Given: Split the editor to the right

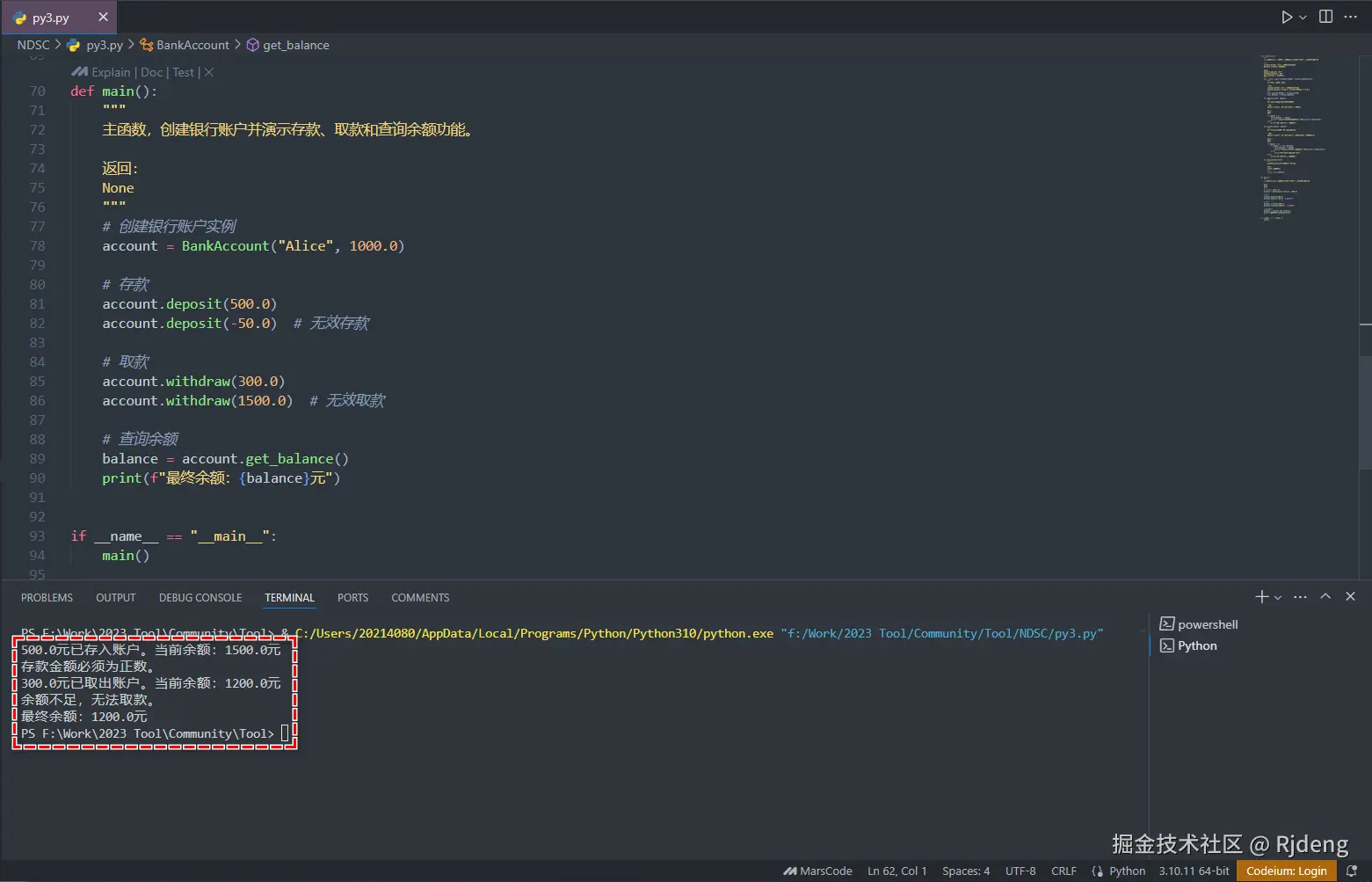Looking at the screenshot, I should (x=1325, y=17).
